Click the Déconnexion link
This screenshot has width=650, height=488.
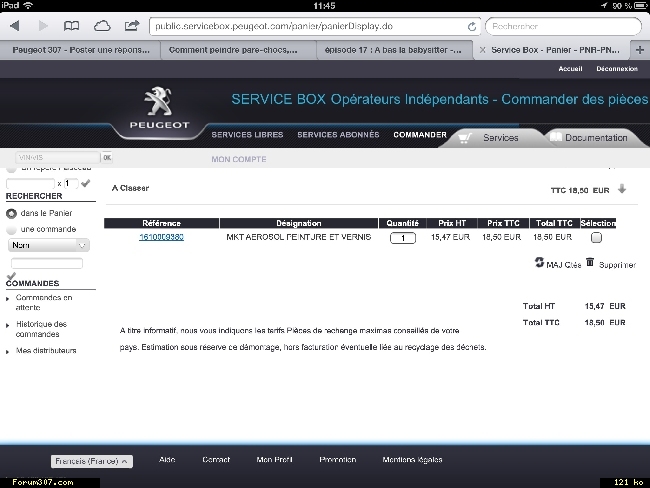[617, 69]
